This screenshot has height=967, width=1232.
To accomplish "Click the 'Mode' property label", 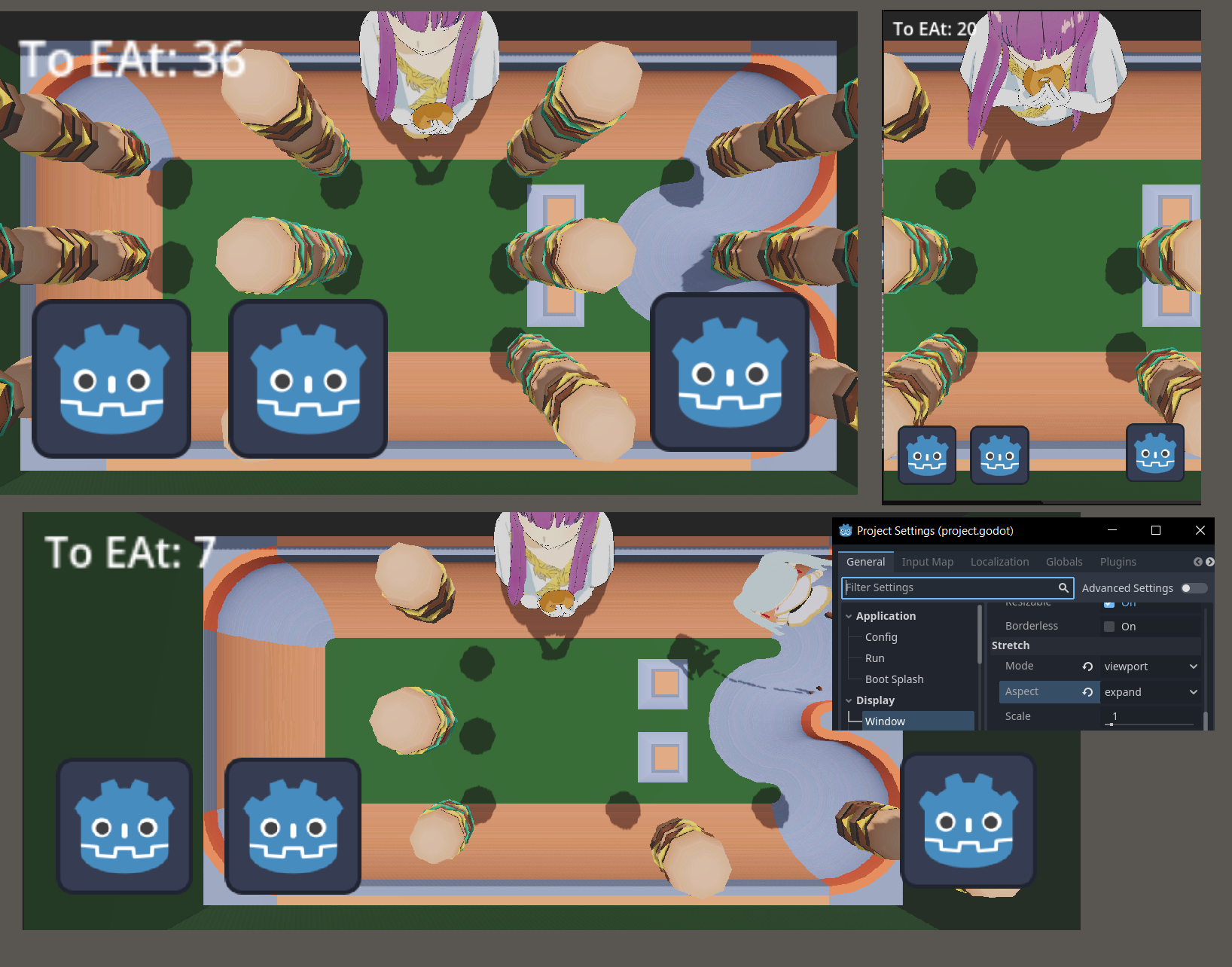I will pos(1019,666).
